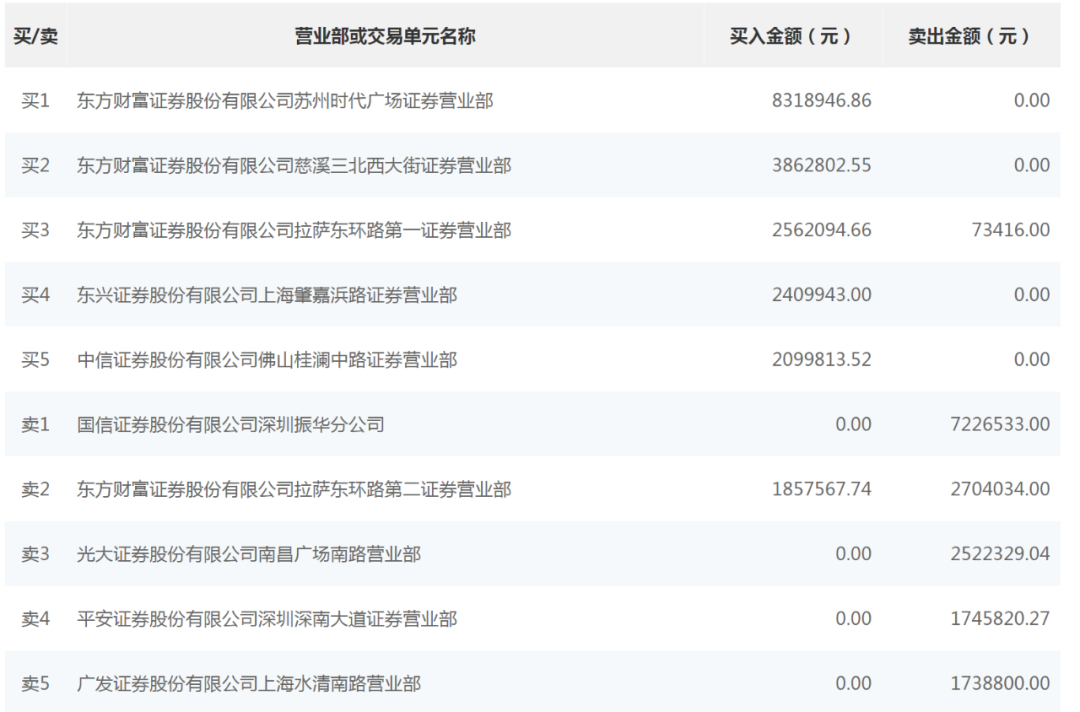
Task: Select the 买3 row label
Action: point(35,230)
